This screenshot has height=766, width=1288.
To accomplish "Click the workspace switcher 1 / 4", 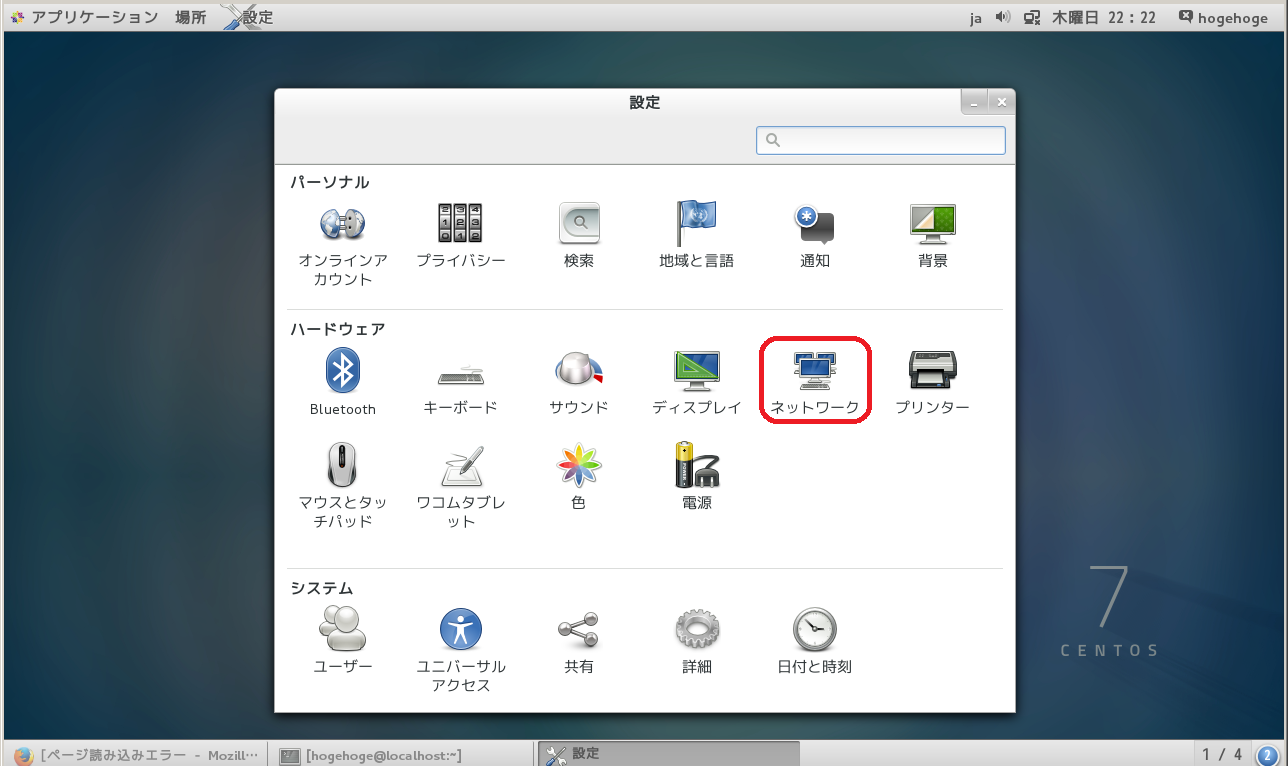I will (1222, 754).
